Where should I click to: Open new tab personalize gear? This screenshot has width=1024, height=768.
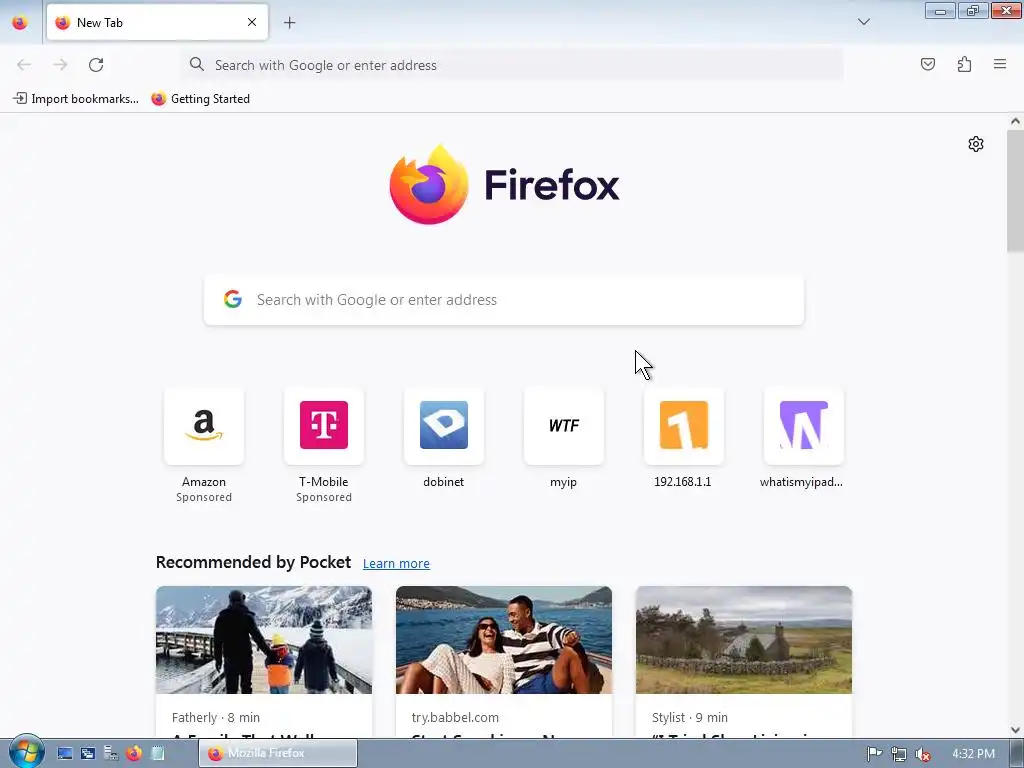pyautogui.click(x=976, y=144)
